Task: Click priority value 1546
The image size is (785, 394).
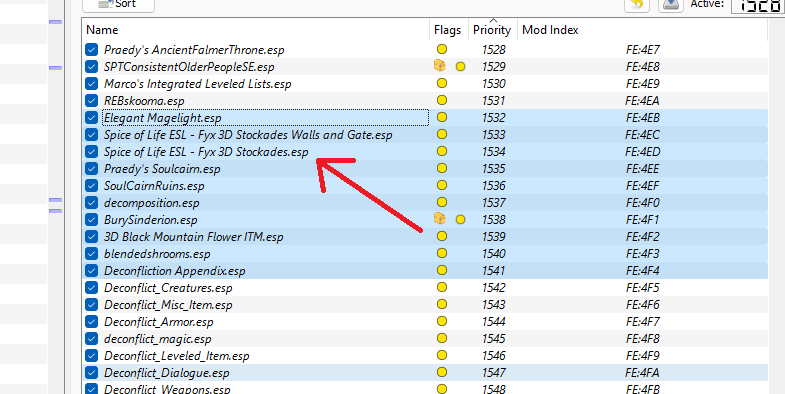Action: [x=494, y=356]
